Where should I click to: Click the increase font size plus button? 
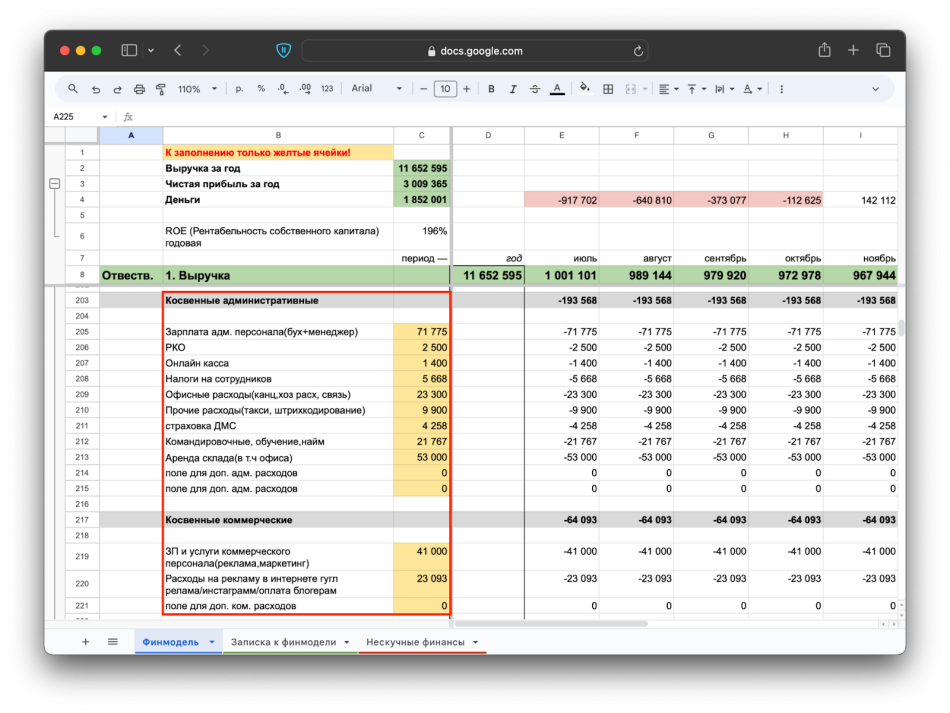[x=467, y=89]
